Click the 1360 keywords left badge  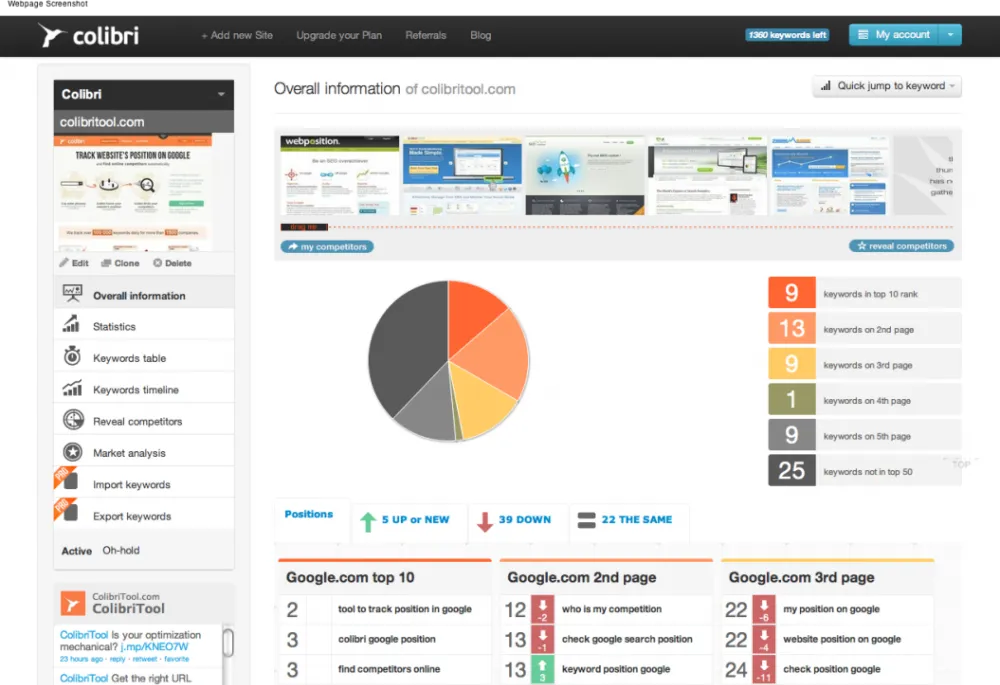pyautogui.click(x=787, y=35)
